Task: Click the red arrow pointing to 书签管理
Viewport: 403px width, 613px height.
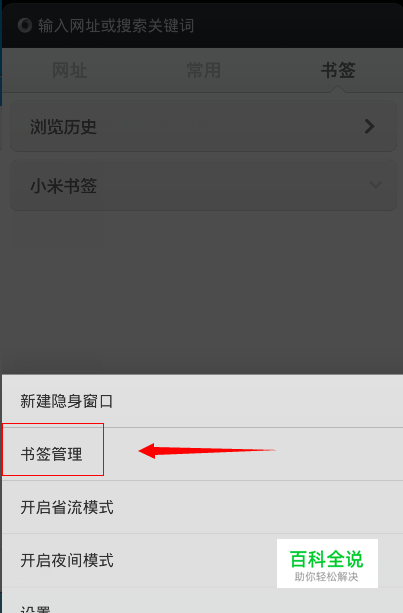Action: (207, 451)
